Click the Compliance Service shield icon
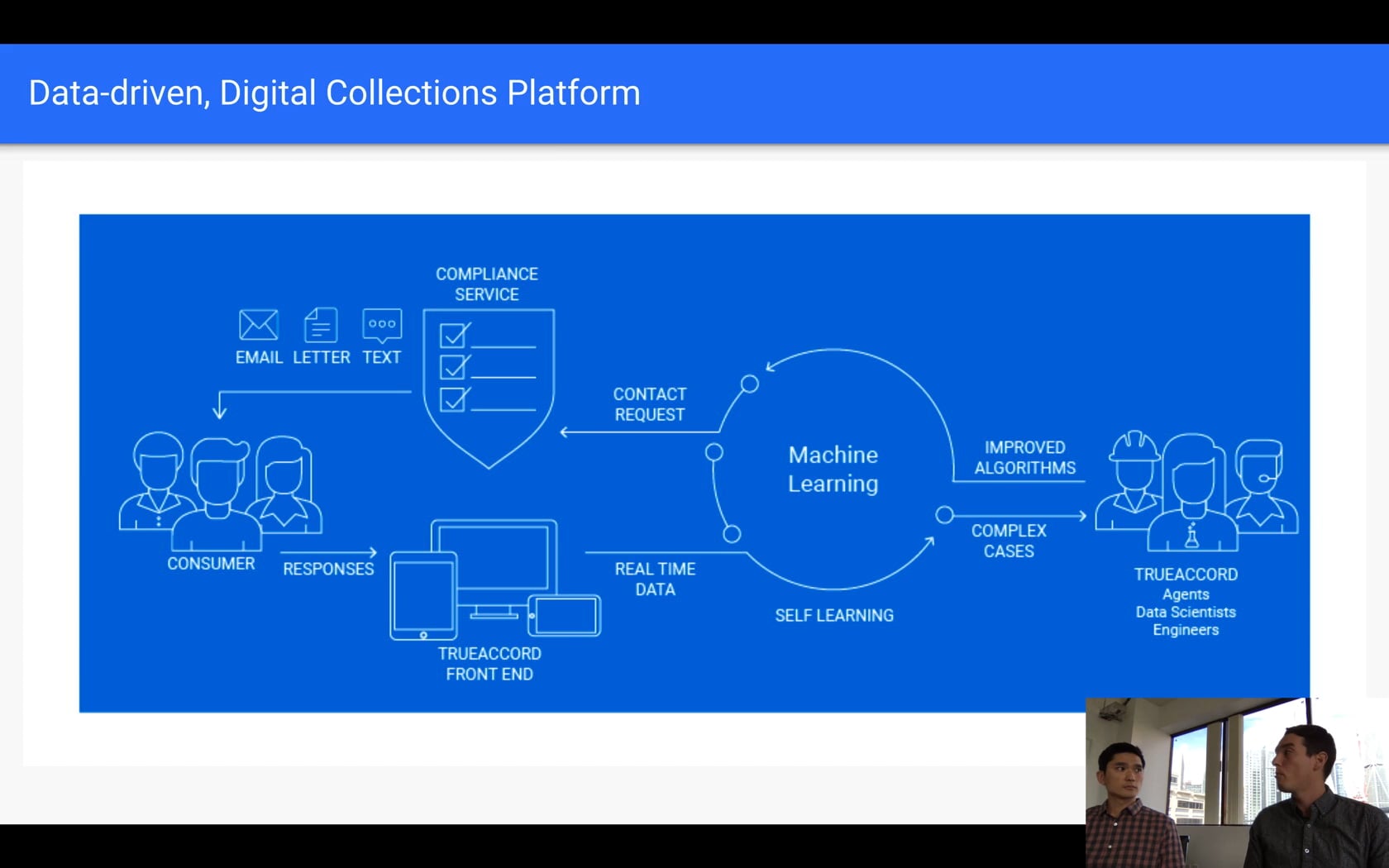 (489, 389)
